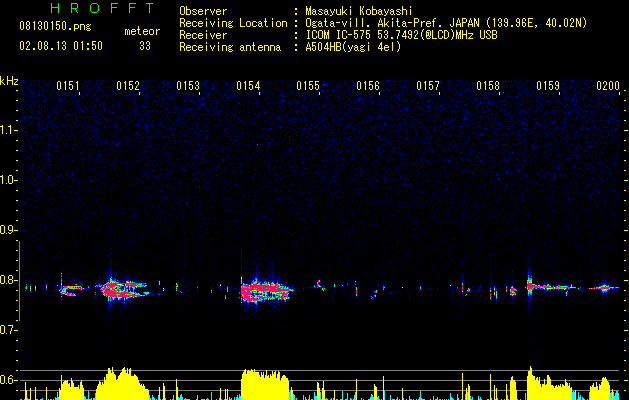Image resolution: width=629 pixels, height=400 pixels.
Task: Click the timestamp 02.08.13 01:50
Action: pos(61,46)
